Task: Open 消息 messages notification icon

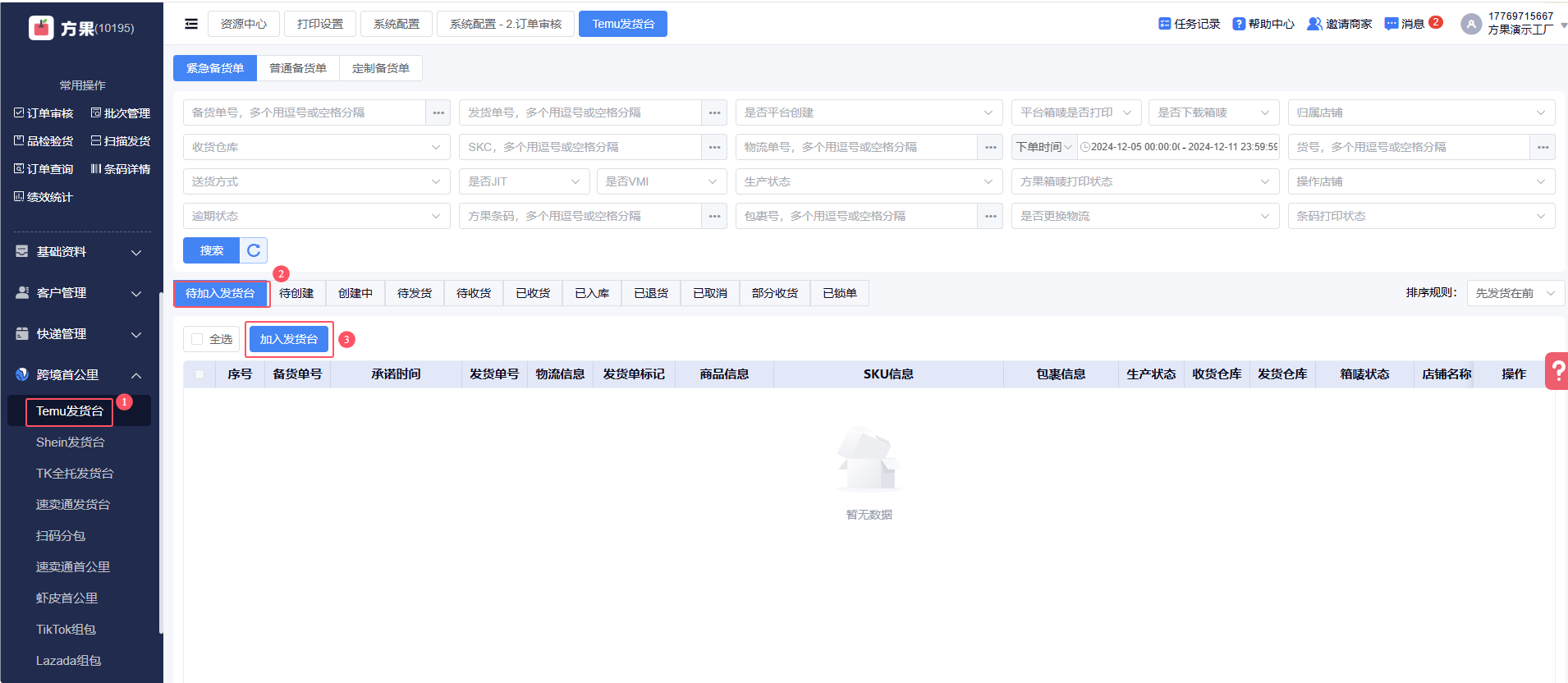Action: pos(1391,24)
